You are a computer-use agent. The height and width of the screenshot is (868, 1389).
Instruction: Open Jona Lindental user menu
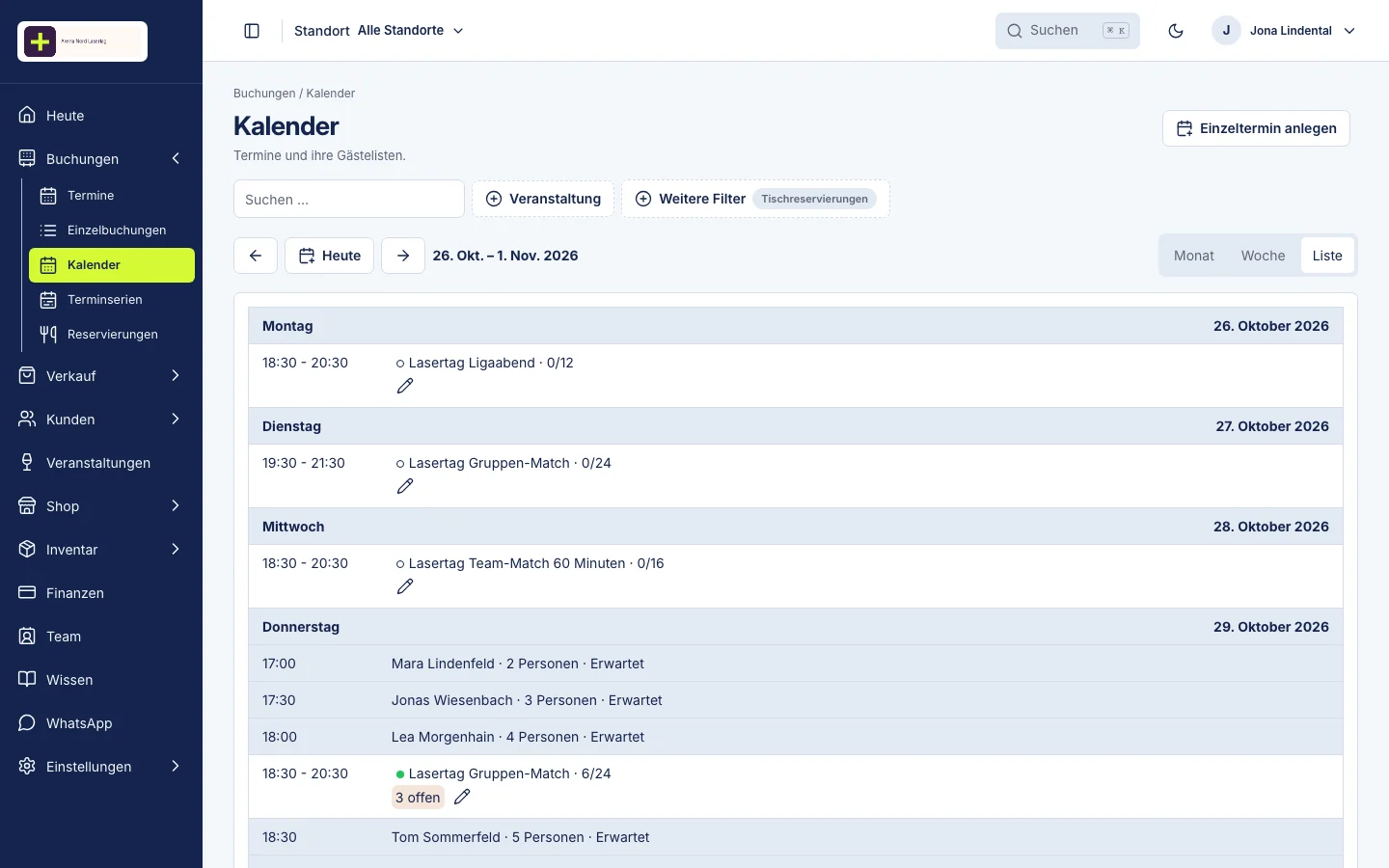1284,31
